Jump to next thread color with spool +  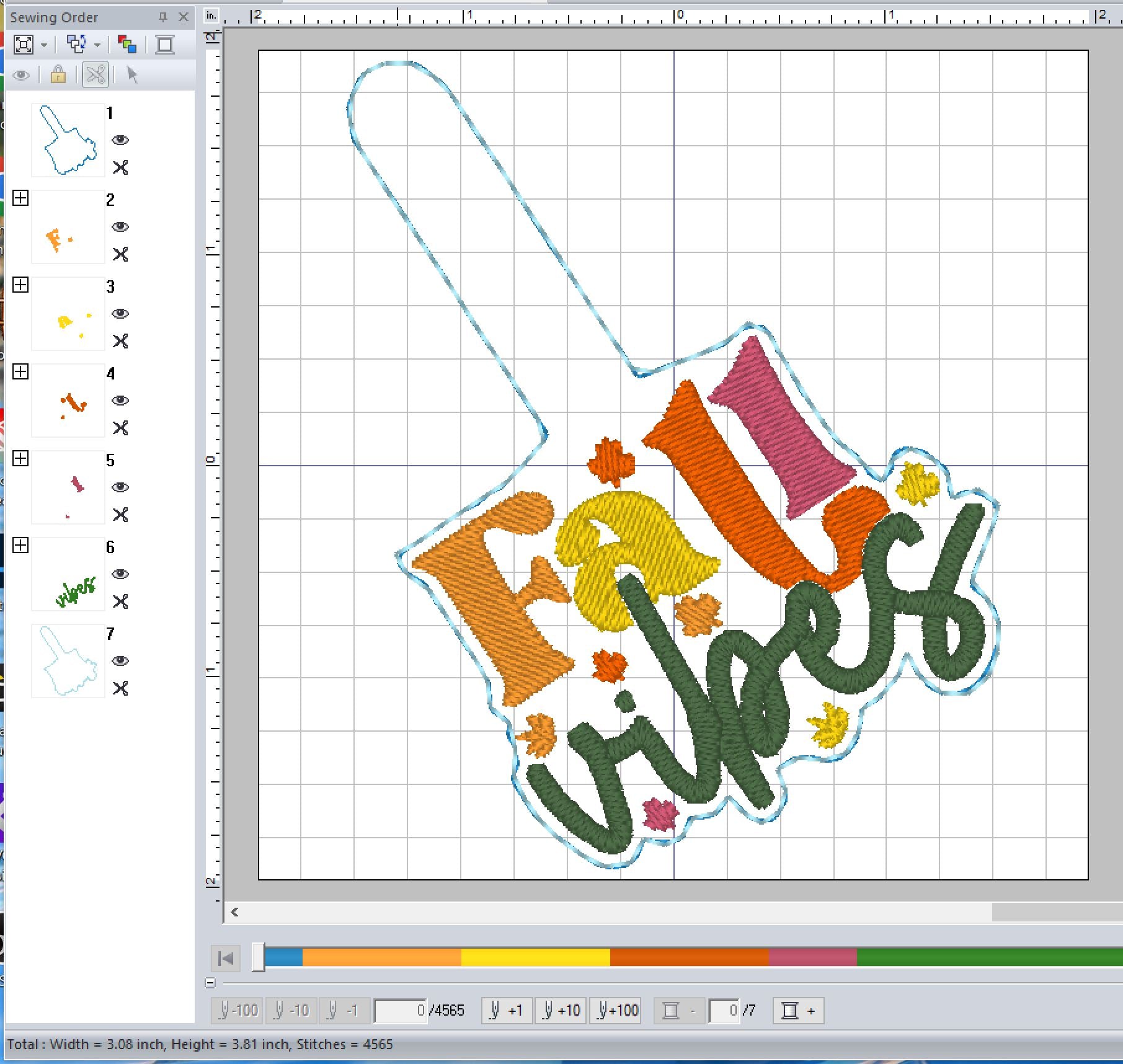pos(798,1011)
